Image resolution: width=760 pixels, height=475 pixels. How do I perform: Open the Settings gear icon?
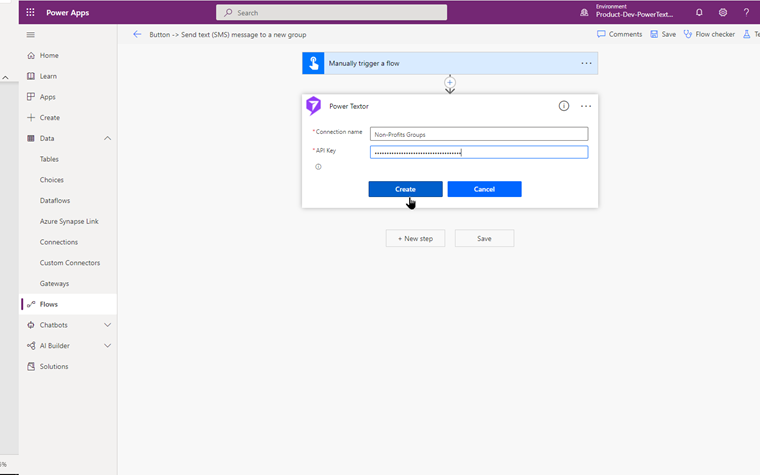[723, 13]
